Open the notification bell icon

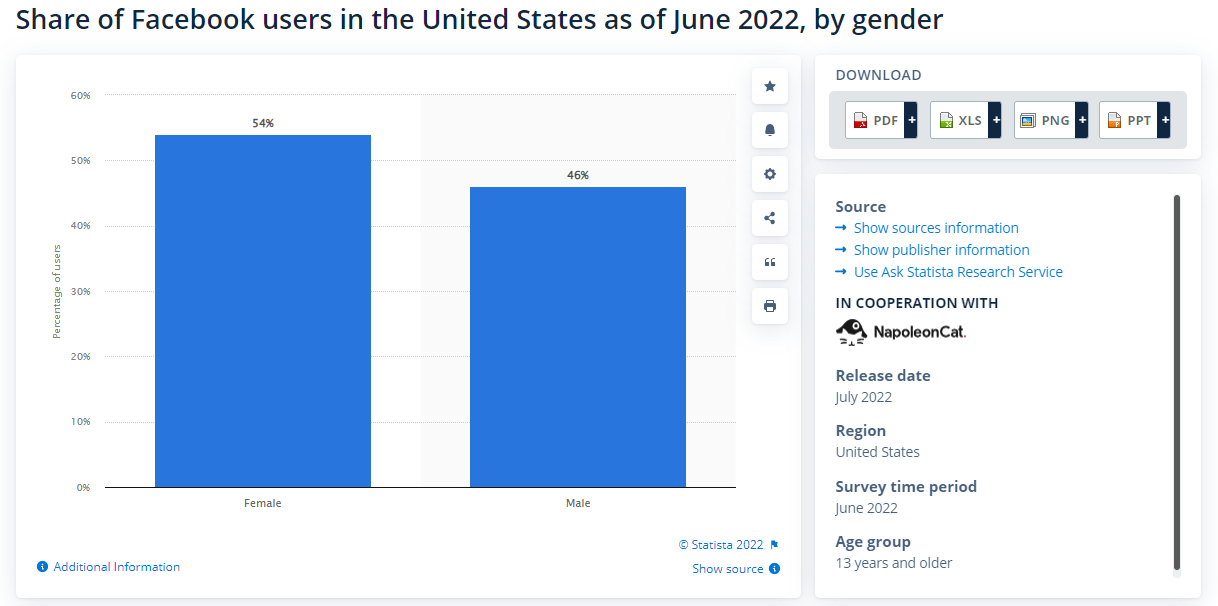pos(769,130)
